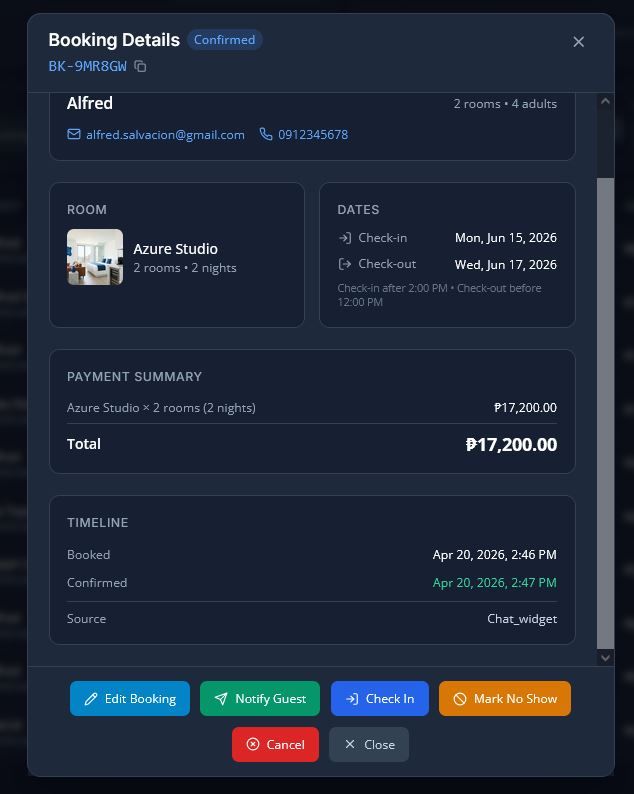The image size is (634, 794).
Task: Click the Notify Guest button
Action: 260,699
